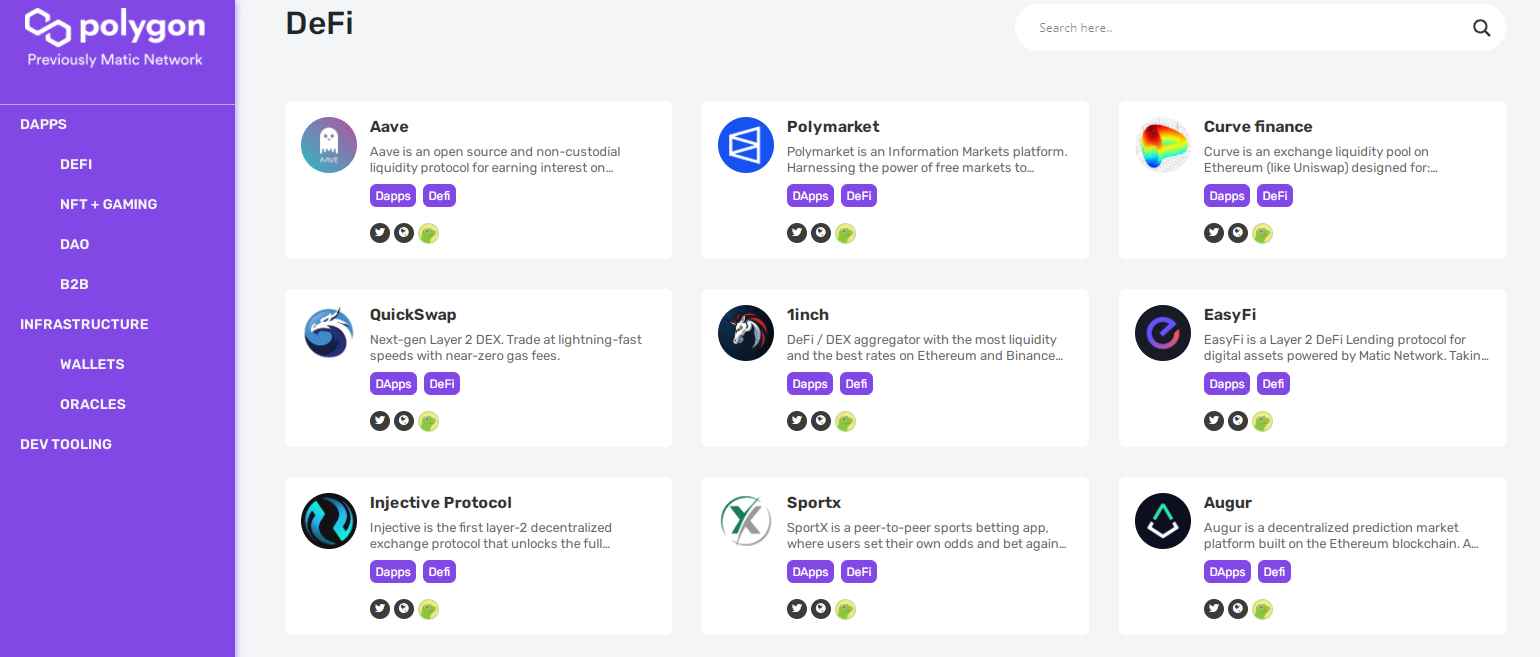Viewport: 1540px width, 657px height.
Task: Click the Twitter icon on Aave card
Action: (380, 233)
